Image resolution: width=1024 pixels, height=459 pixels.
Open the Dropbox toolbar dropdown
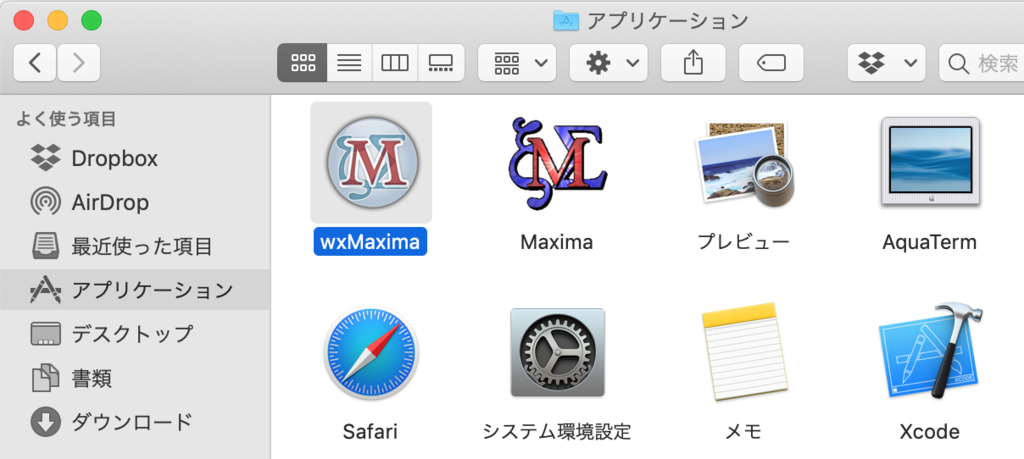pos(886,63)
